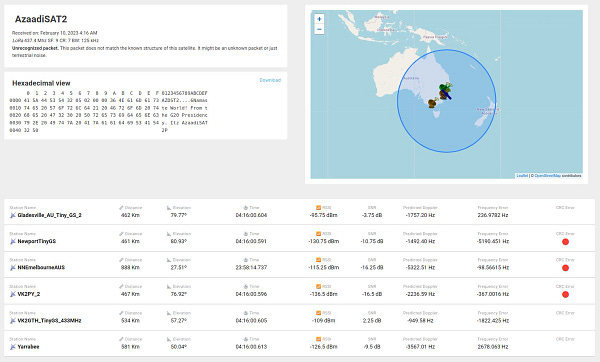Open NNEmelbourneAUS station
600x362 pixels.
(41, 267)
